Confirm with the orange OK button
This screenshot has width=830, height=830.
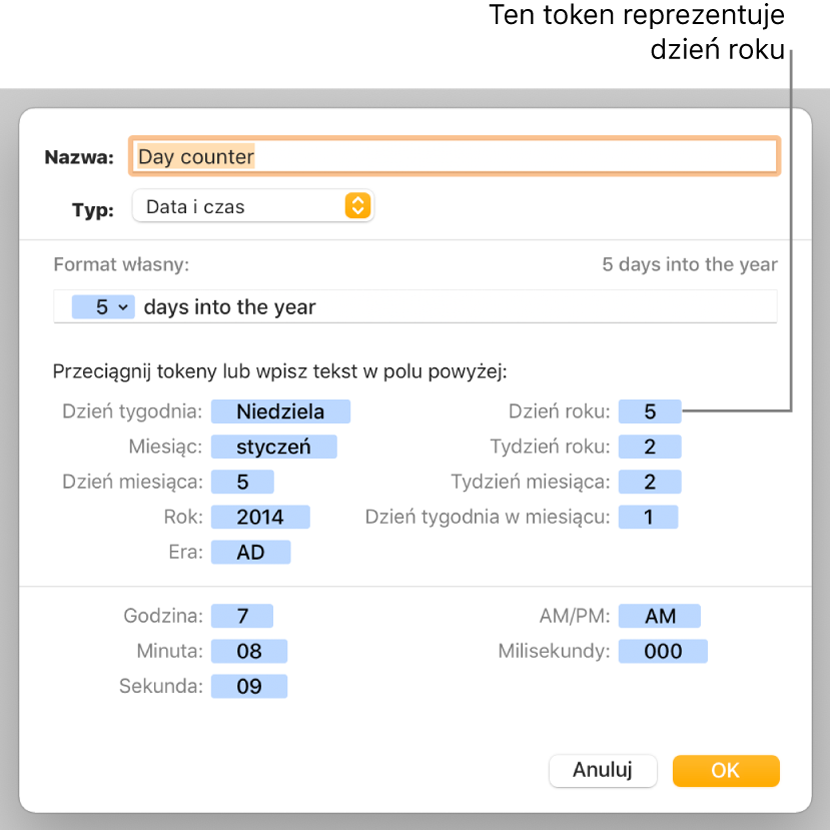(x=726, y=770)
